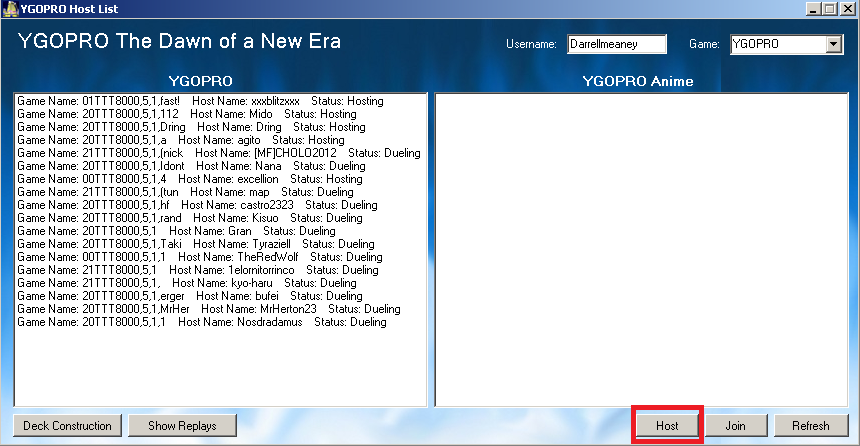Select game hosted by agito
Image resolution: width=860 pixels, height=446 pixels.
click(220, 140)
